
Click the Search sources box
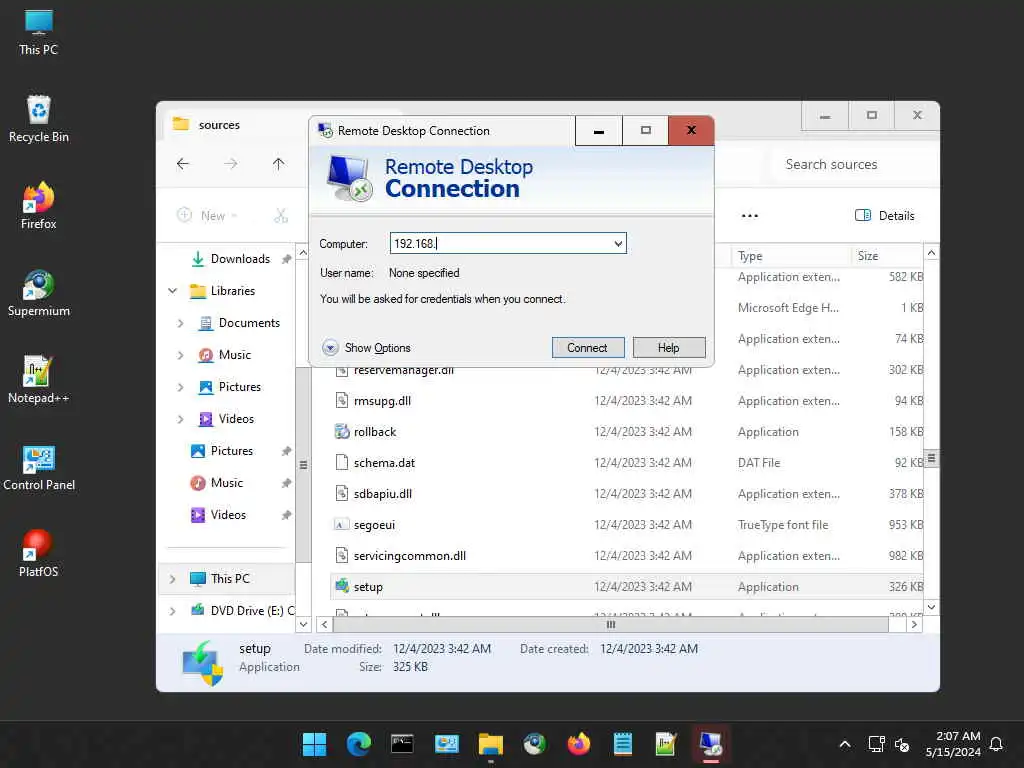point(854,165)
